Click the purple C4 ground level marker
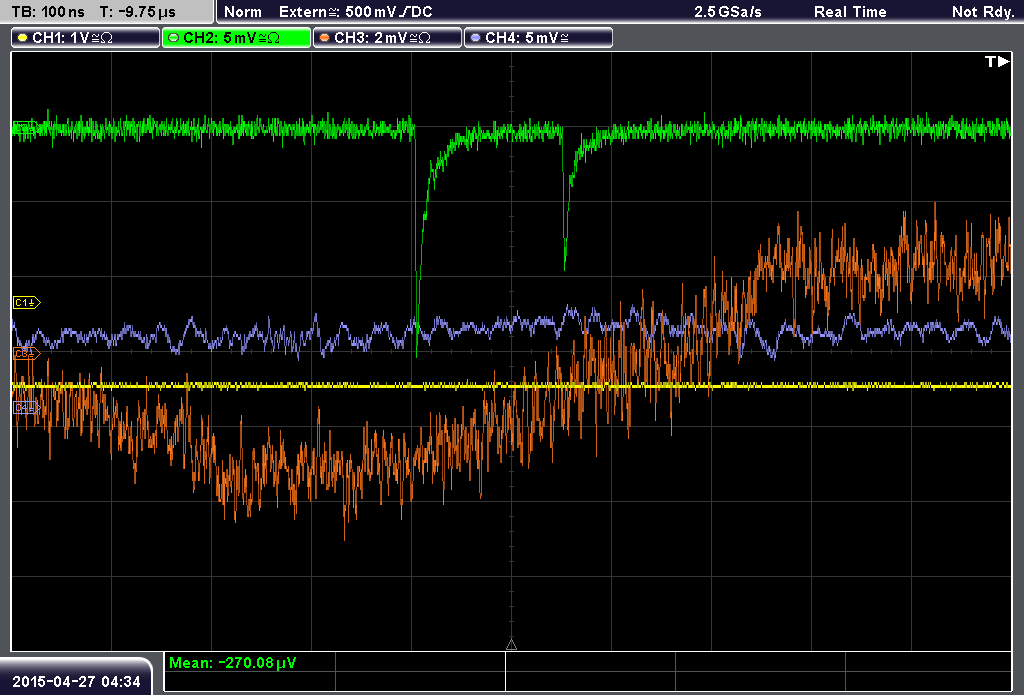The width and height of the screenshot is (1024, 695). coord(27,408)
